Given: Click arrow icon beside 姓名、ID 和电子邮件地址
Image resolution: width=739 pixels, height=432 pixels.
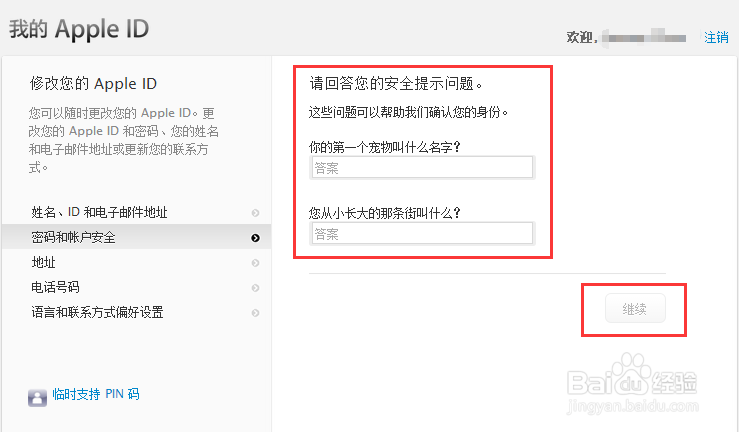Looking at the screenshot, I should coord(255,213).
